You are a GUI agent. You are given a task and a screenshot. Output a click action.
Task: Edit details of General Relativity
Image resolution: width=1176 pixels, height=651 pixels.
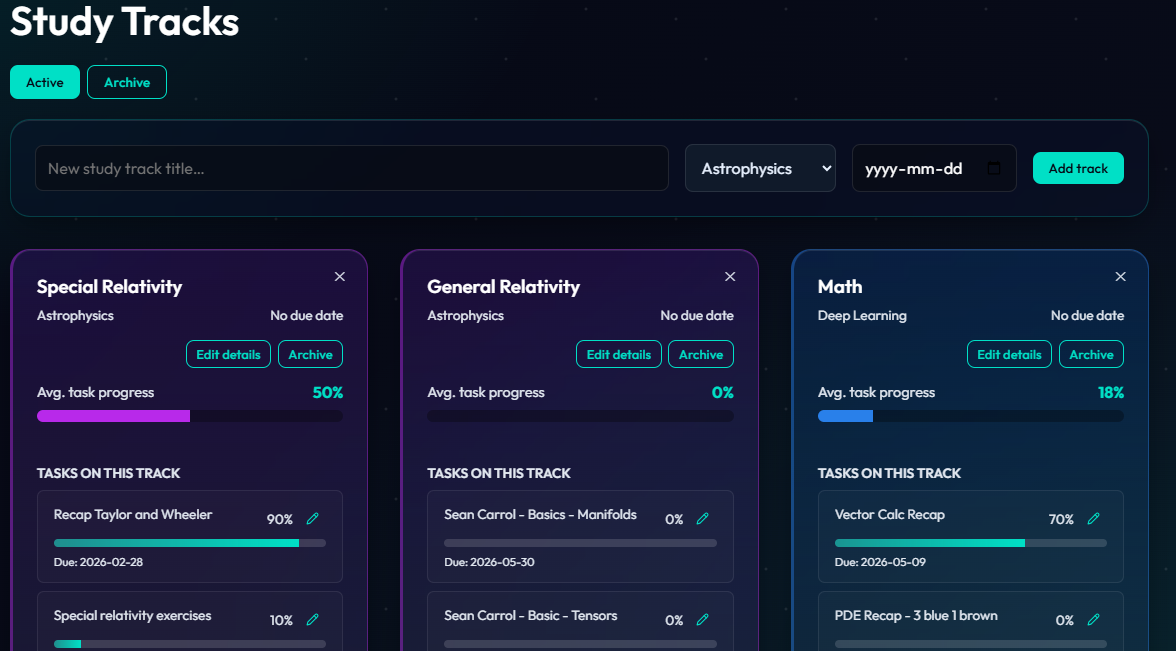pyautogui.click(x=619, y=354)
